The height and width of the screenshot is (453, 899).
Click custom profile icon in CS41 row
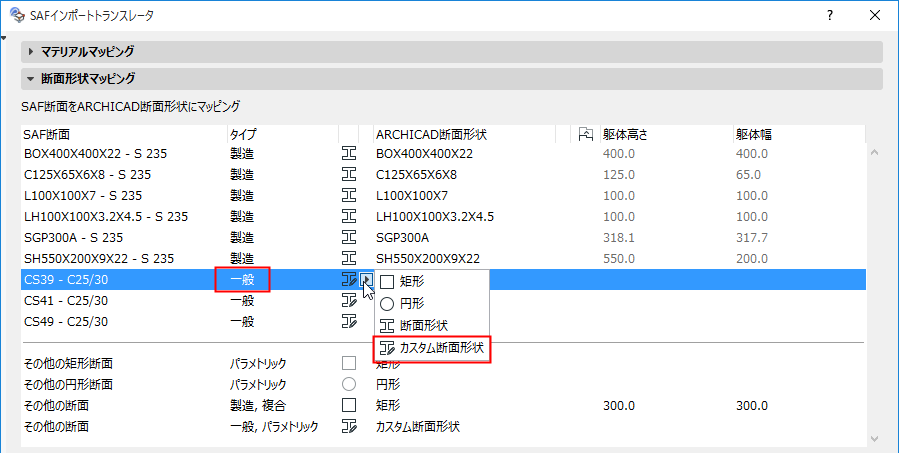(349, 300)
